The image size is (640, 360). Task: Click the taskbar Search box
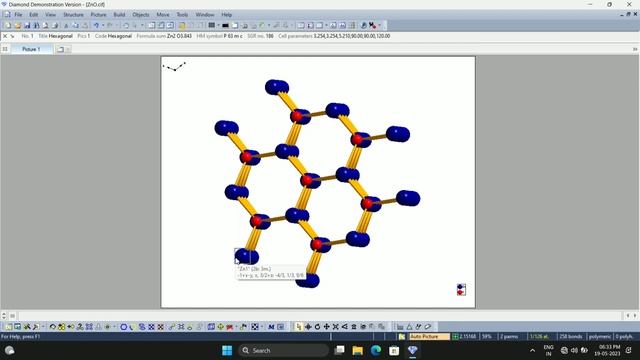[x=283, y=350]
